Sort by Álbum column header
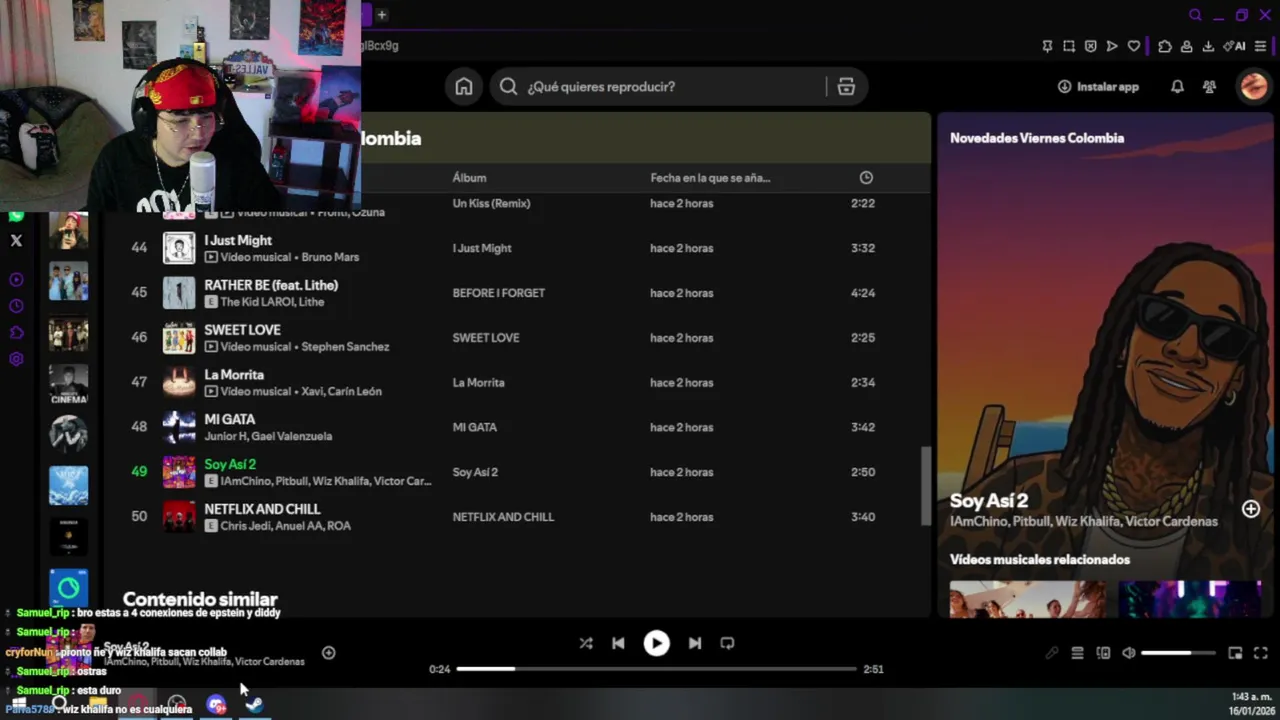 coord(469,178)
